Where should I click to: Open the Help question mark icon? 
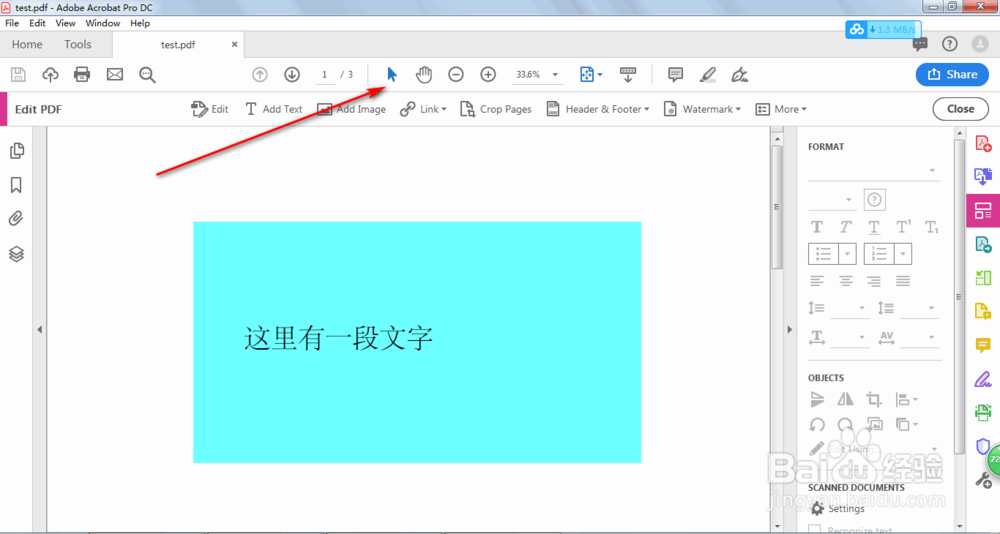[x=950, y=44]
